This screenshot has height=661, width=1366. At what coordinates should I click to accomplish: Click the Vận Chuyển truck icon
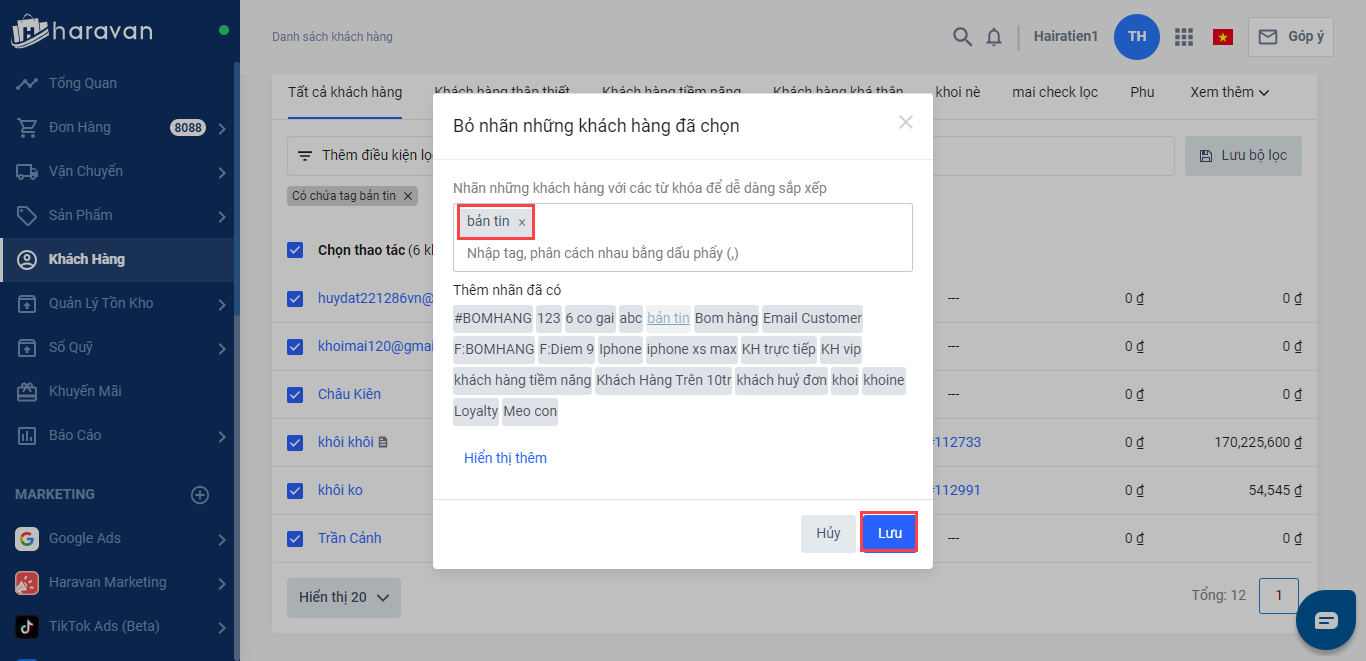pos(27,171)
